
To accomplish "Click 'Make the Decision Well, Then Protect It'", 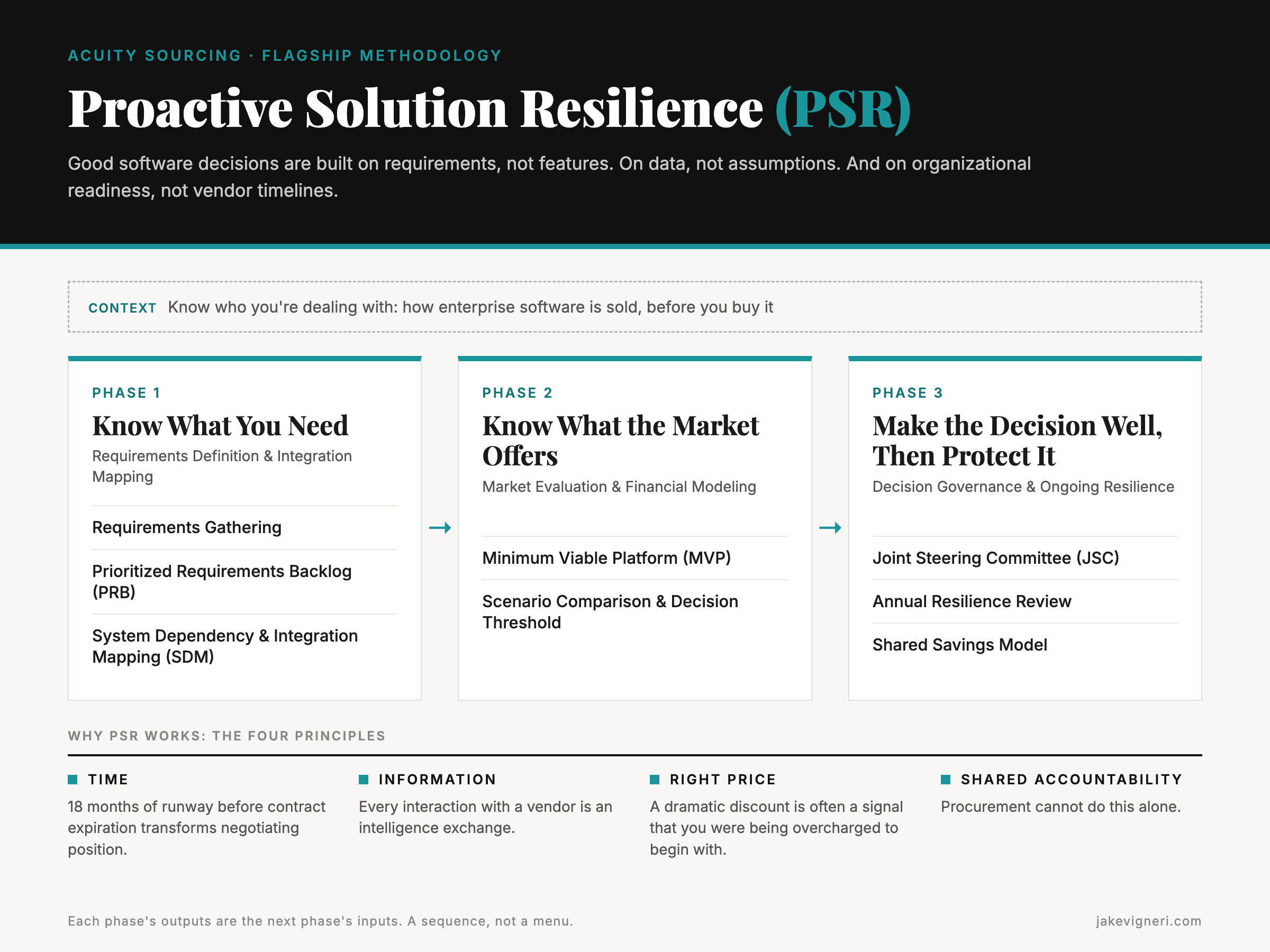I will pos(1018,441).
